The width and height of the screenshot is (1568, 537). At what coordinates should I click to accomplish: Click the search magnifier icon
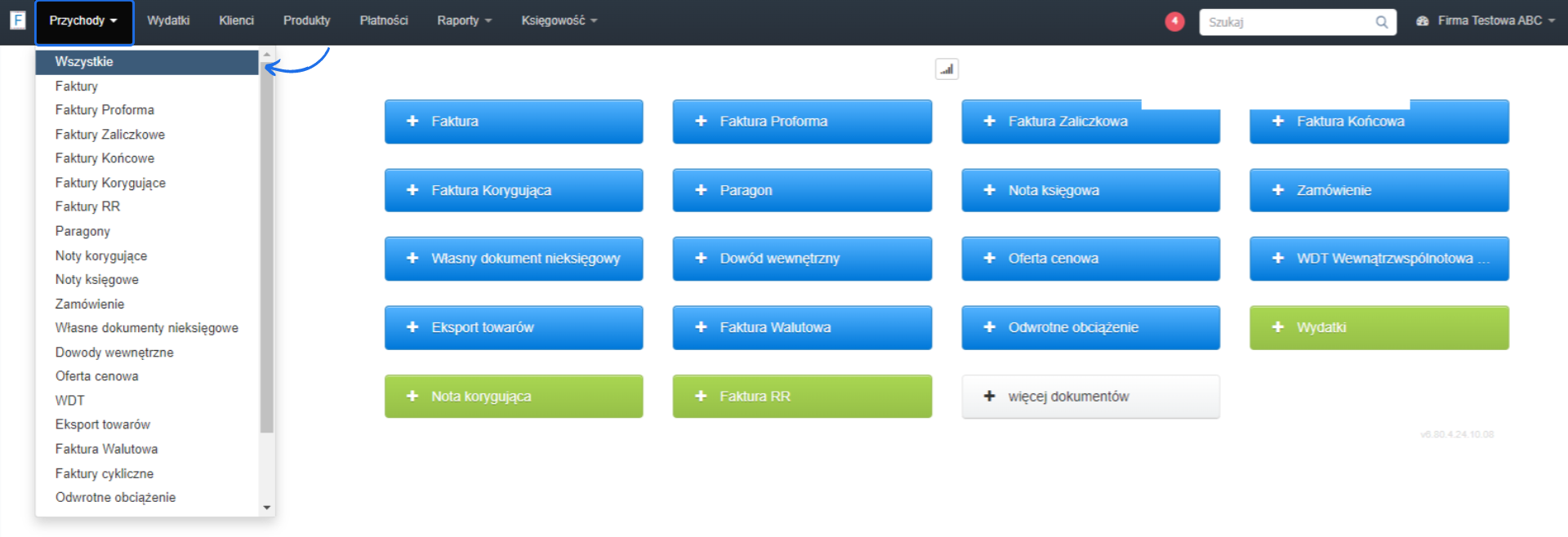pos(1381,22)
